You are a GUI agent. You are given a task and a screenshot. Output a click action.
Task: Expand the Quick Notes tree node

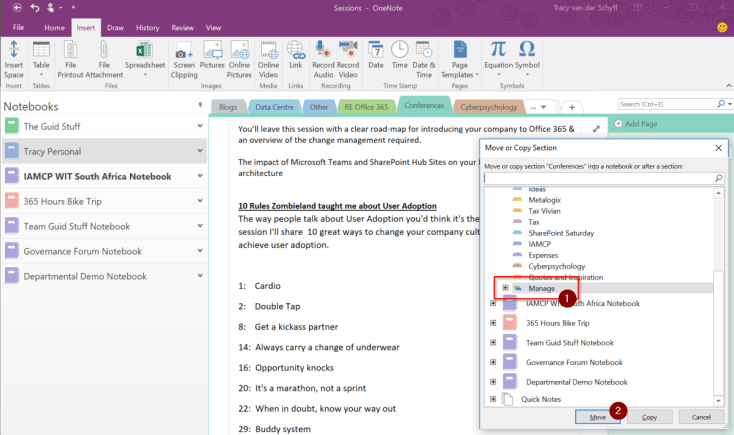coord(494,399)
